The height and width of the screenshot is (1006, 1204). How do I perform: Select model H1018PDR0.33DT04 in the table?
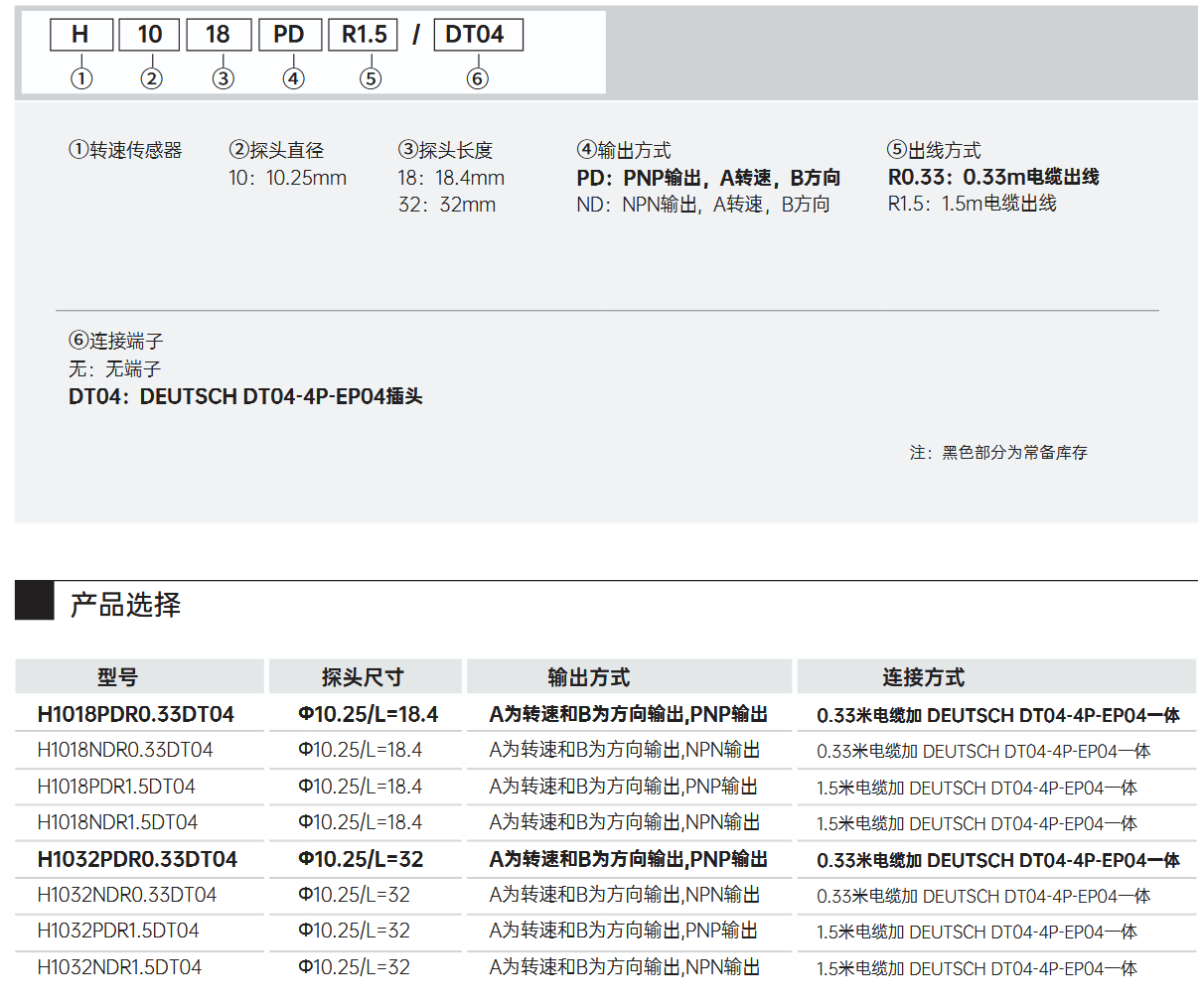point(135,714)
